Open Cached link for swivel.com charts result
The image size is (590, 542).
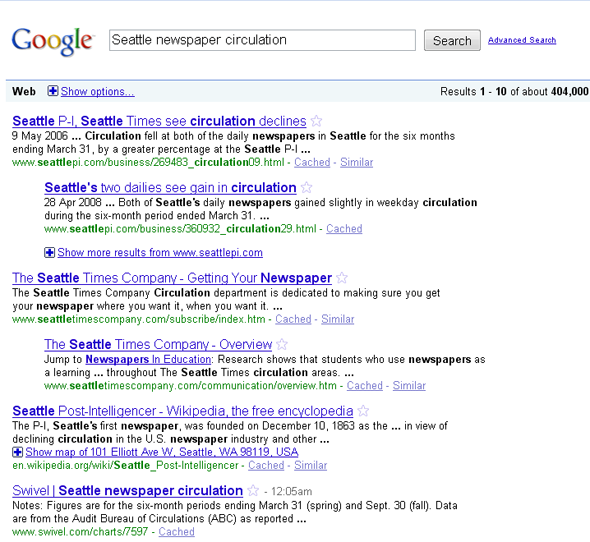[176, 531]
